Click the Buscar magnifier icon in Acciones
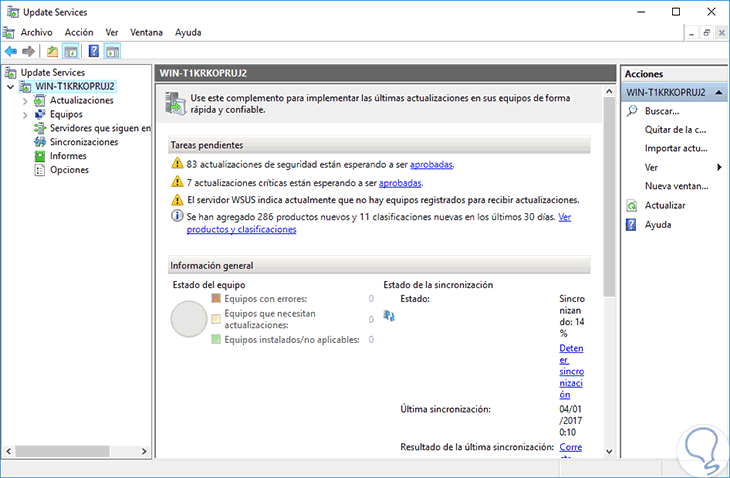 click(x=632, y=111)
